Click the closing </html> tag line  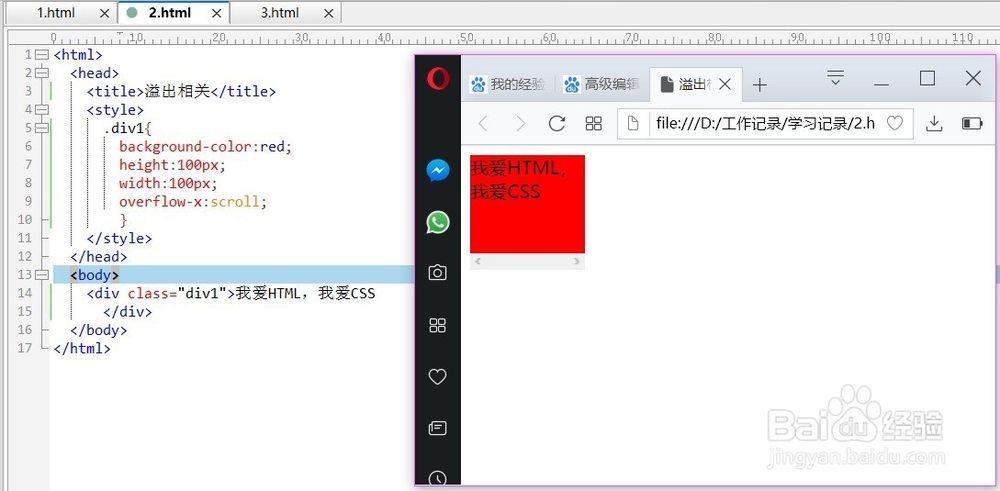(82, 348)
